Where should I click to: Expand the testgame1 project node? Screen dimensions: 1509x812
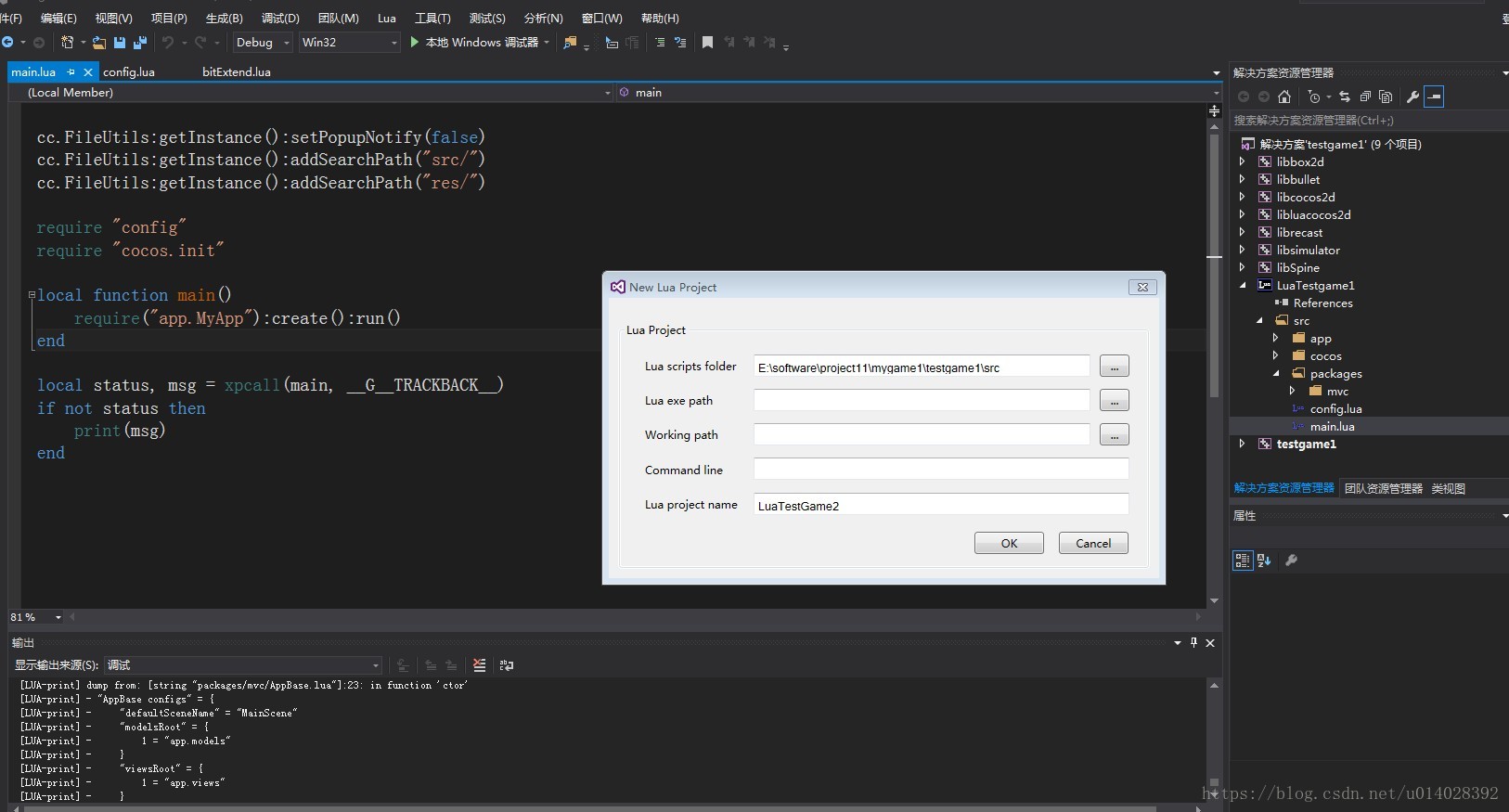pos(1243,444)
